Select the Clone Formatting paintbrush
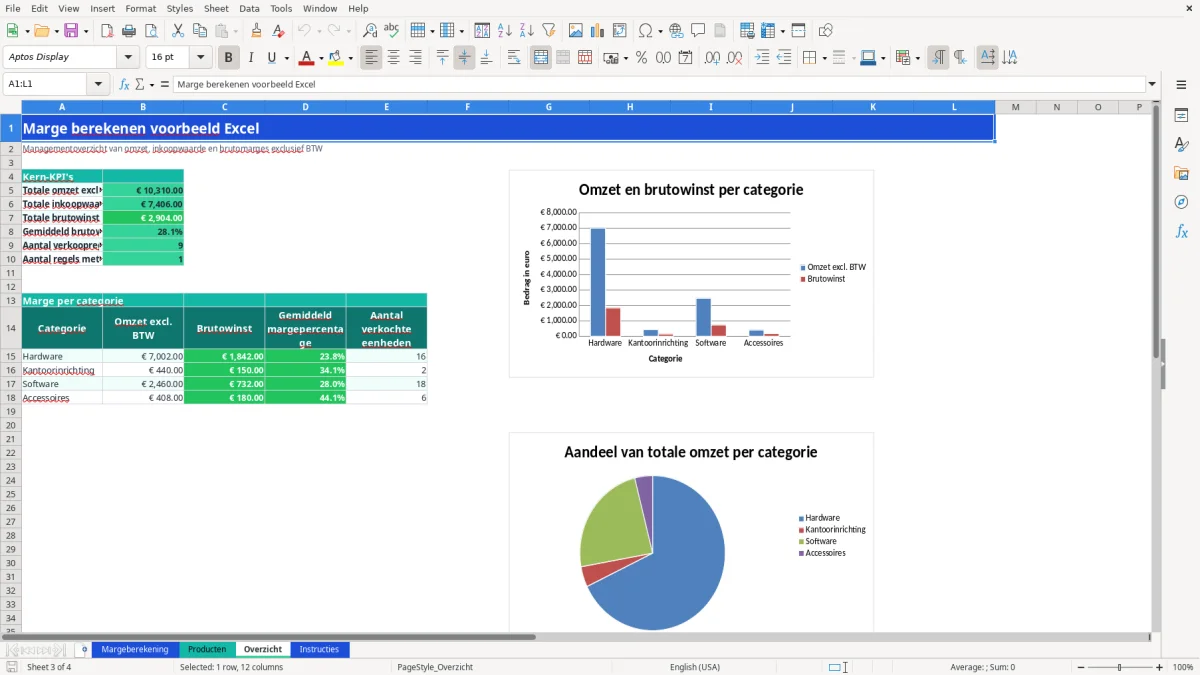Viewport: 1200px width, 675px height. [x=257, y=31]
